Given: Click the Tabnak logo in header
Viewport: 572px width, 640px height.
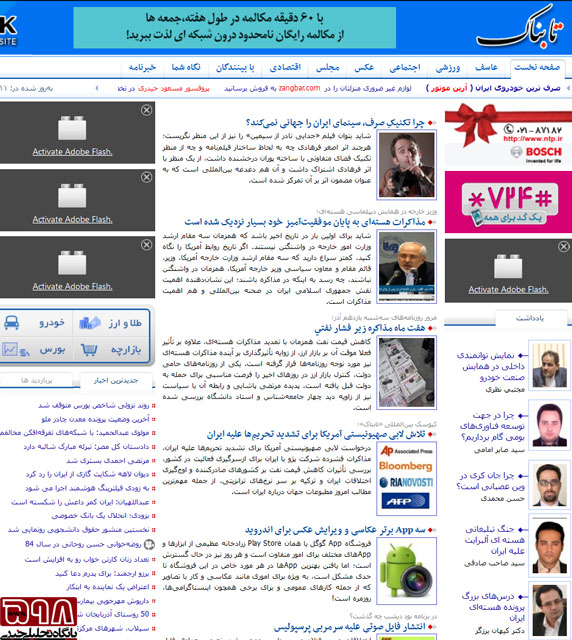Looking at the screenshot, I should [521, 29].
